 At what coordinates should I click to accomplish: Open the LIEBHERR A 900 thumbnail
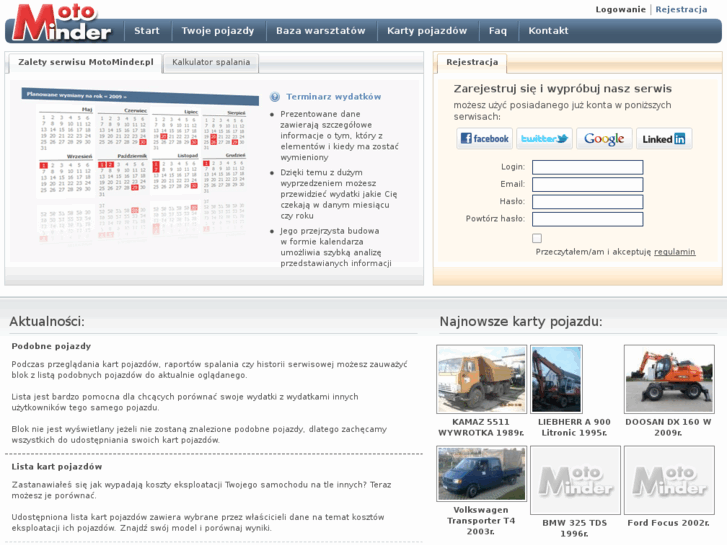click(556, 379)
